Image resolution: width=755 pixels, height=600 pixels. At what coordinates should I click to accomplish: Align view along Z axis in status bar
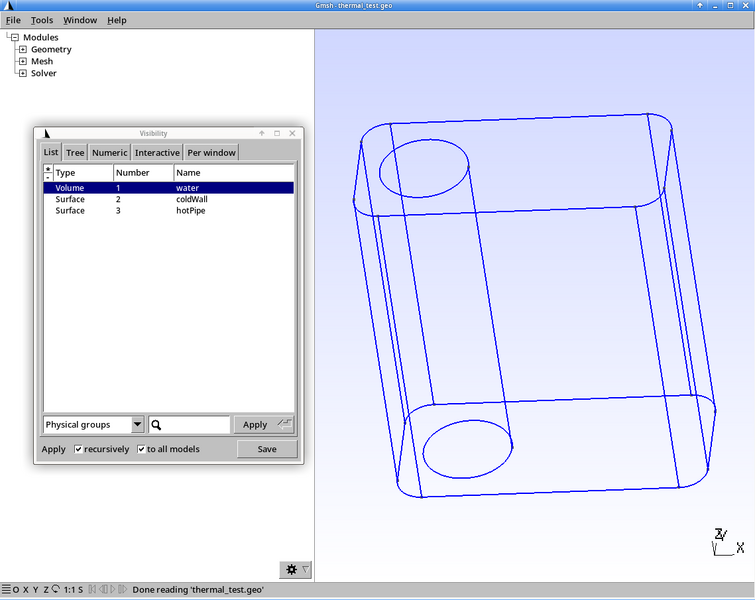(46, 589)
